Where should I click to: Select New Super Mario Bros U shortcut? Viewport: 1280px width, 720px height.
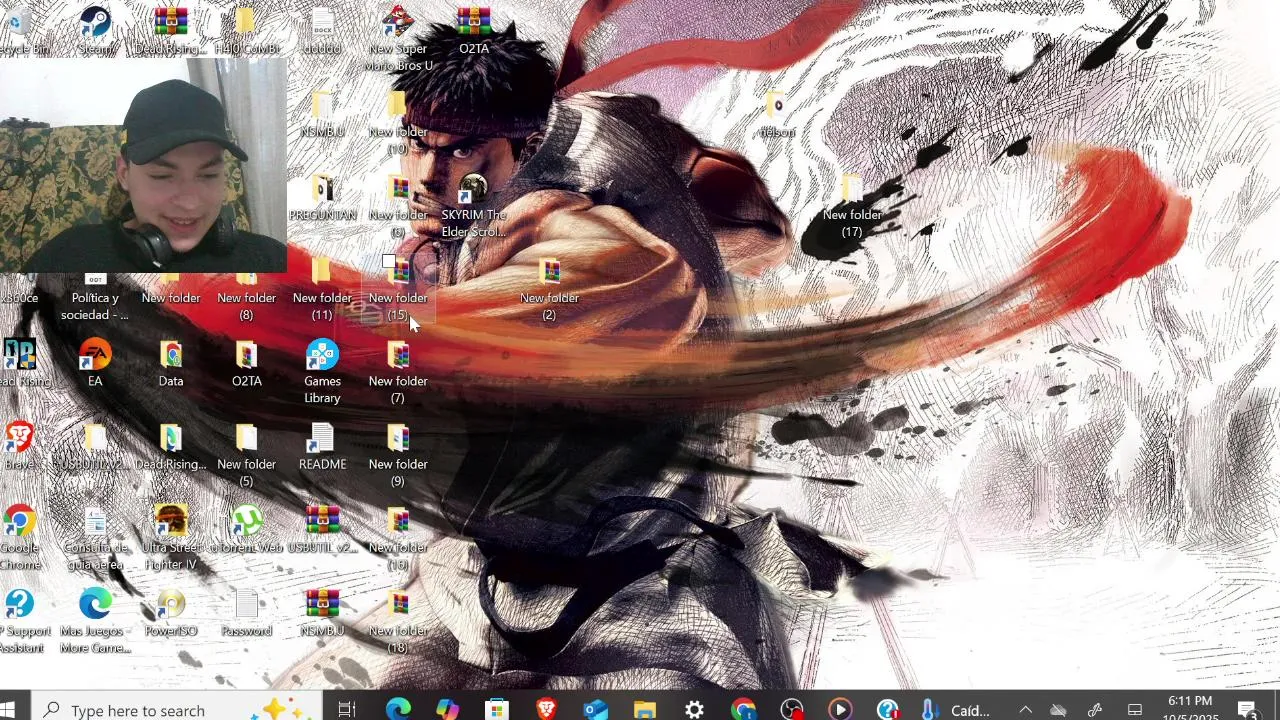[398, 38]
